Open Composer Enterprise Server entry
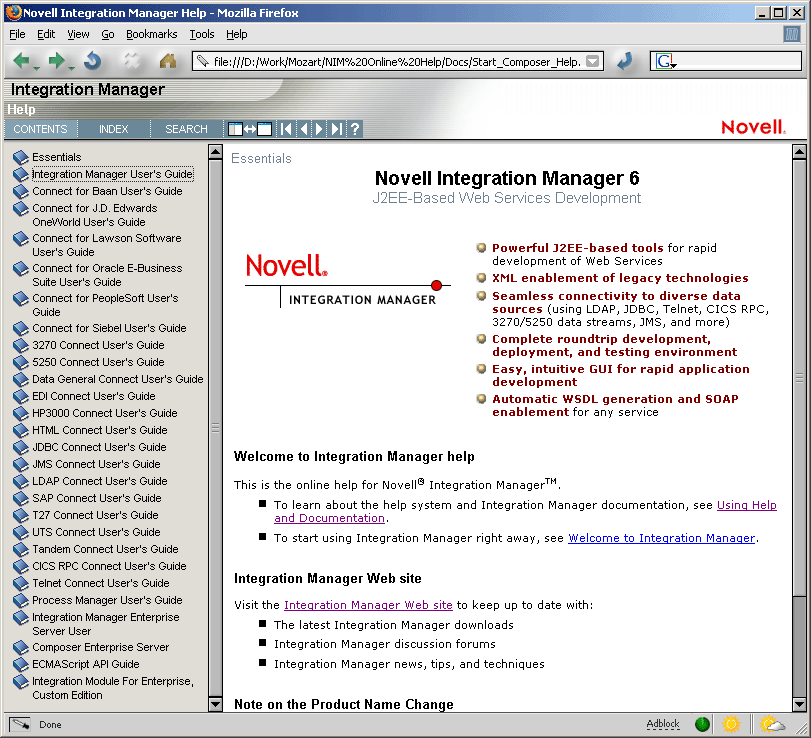 (x=101, y=647)
